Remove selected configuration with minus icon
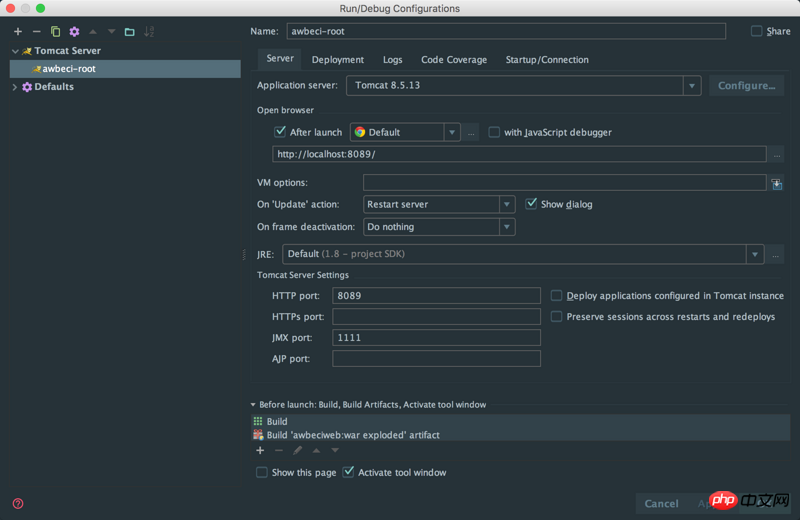 click(36, 32)
